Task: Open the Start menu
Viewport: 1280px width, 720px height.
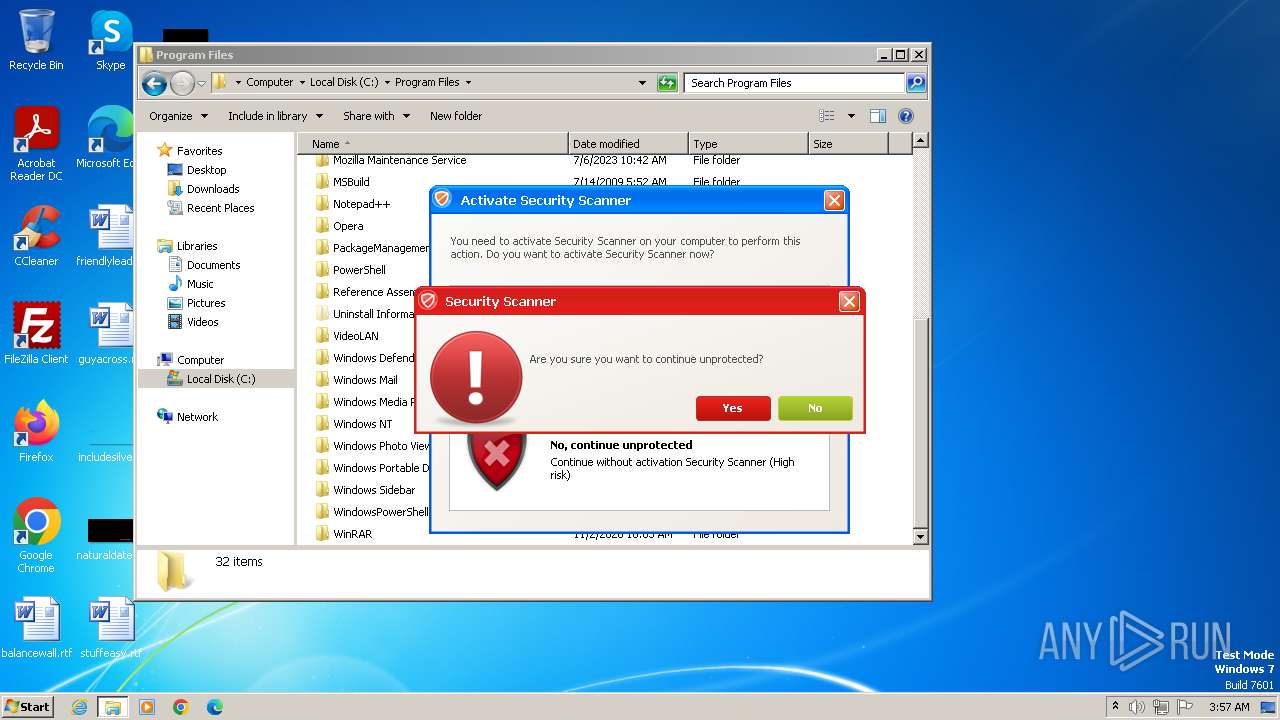Action: coord(28,706)
